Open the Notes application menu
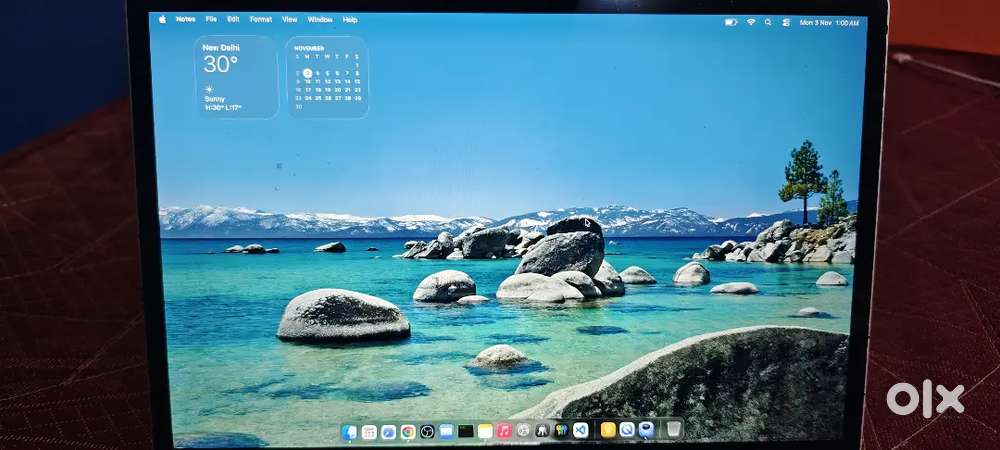The image size is (1000, 450). click(x=186, y=19)
